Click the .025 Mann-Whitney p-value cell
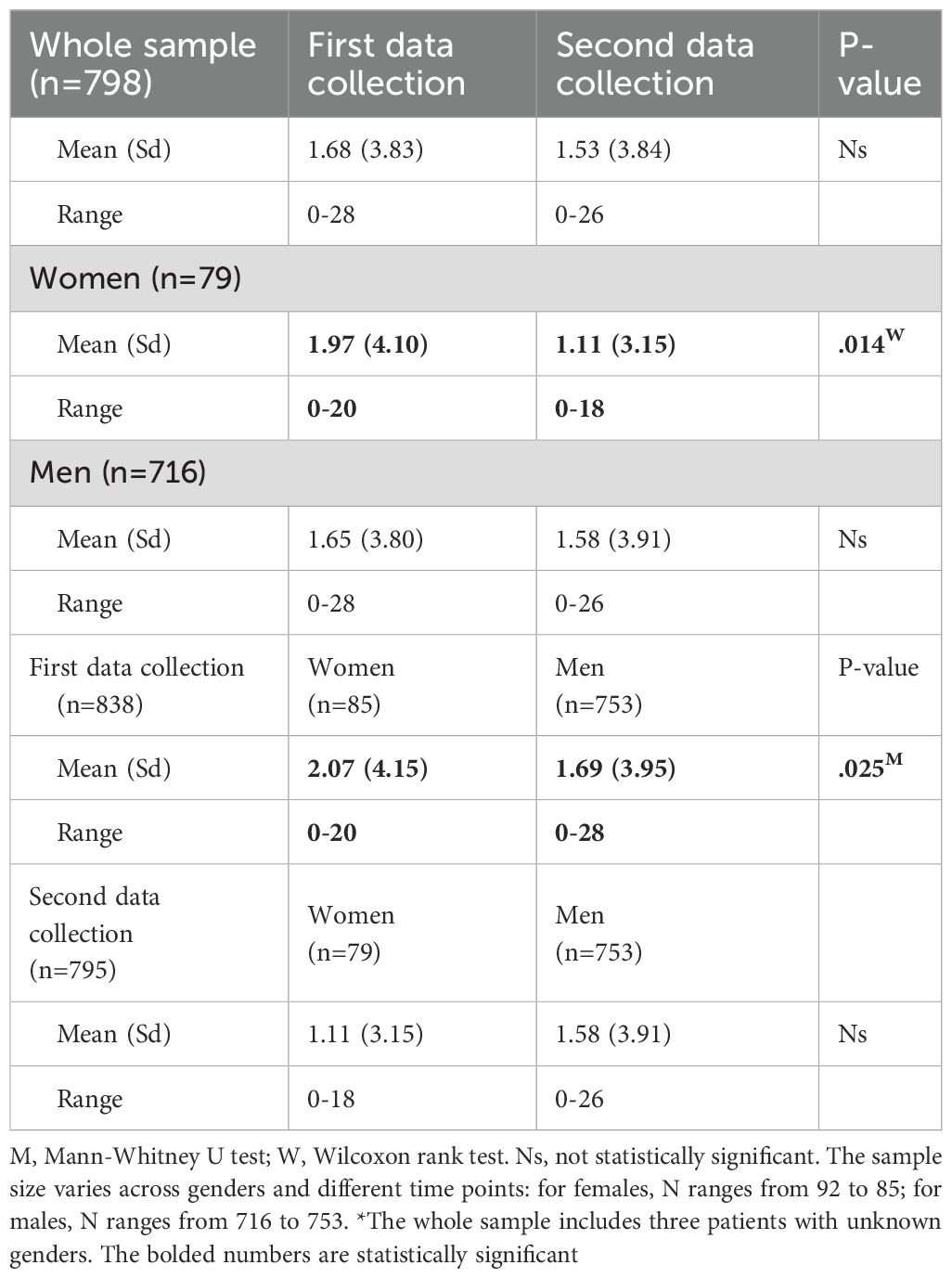 coord(870,768)
